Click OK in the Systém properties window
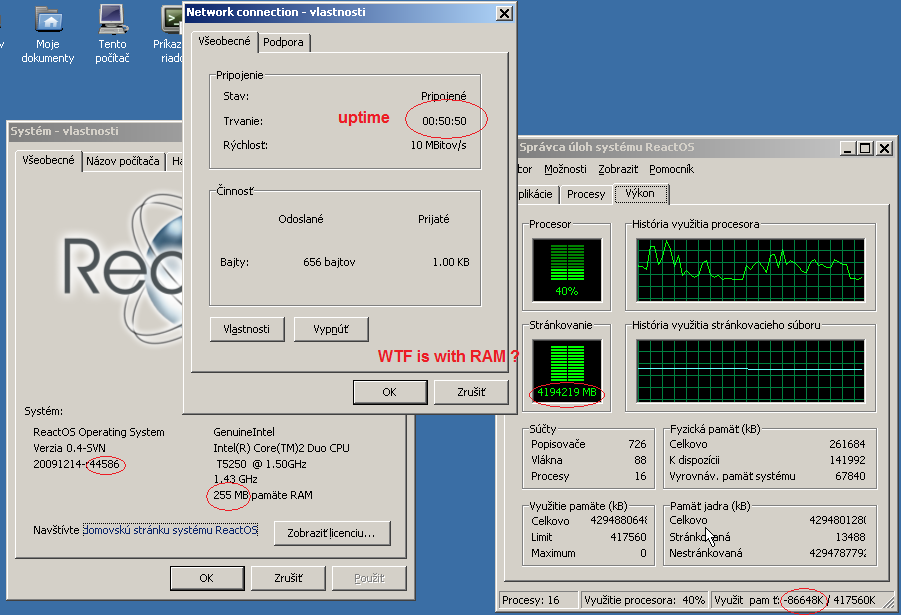This screenshot has width=901, height=615. click(207, 578)
